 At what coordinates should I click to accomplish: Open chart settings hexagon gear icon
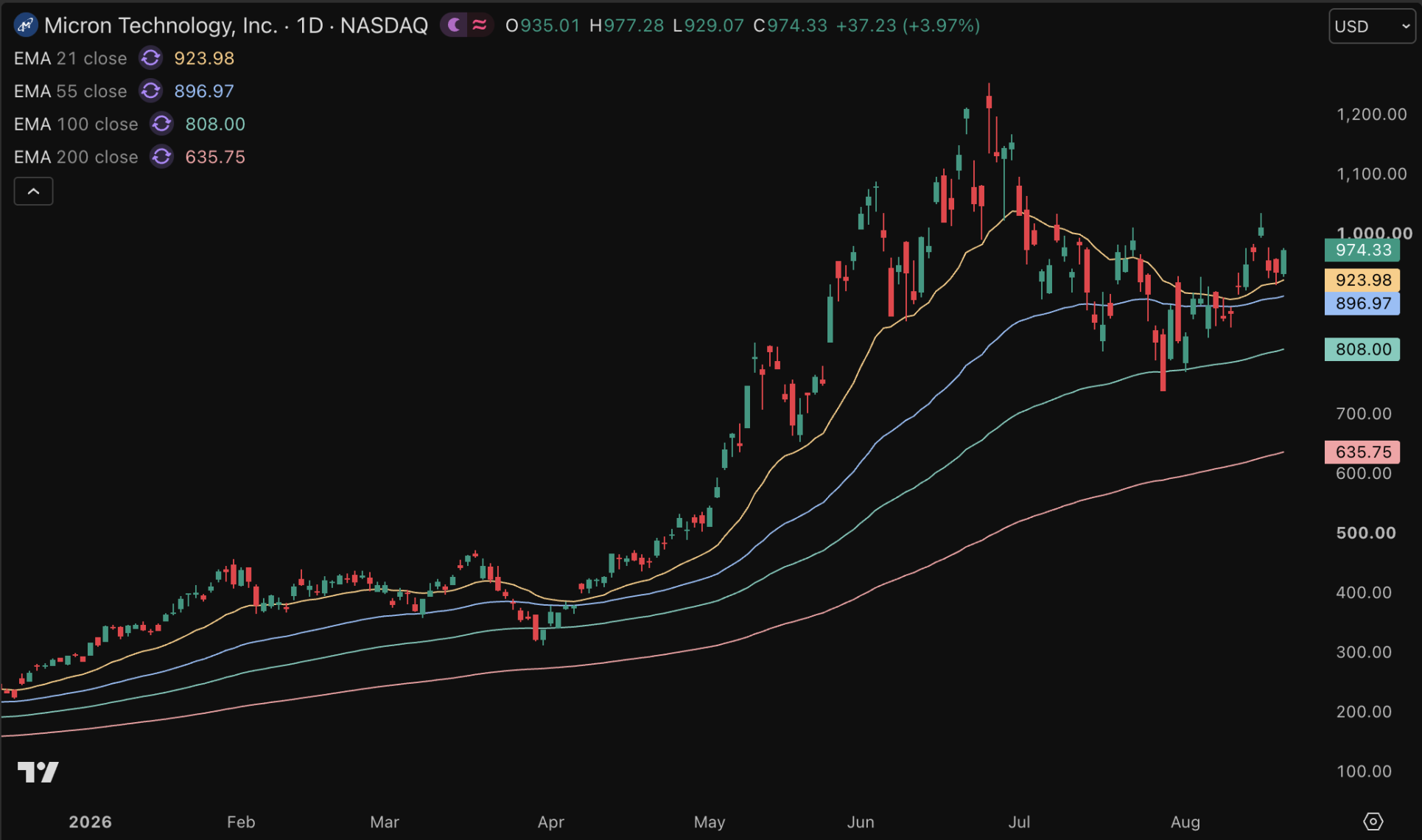click(x=1373, y=822)
